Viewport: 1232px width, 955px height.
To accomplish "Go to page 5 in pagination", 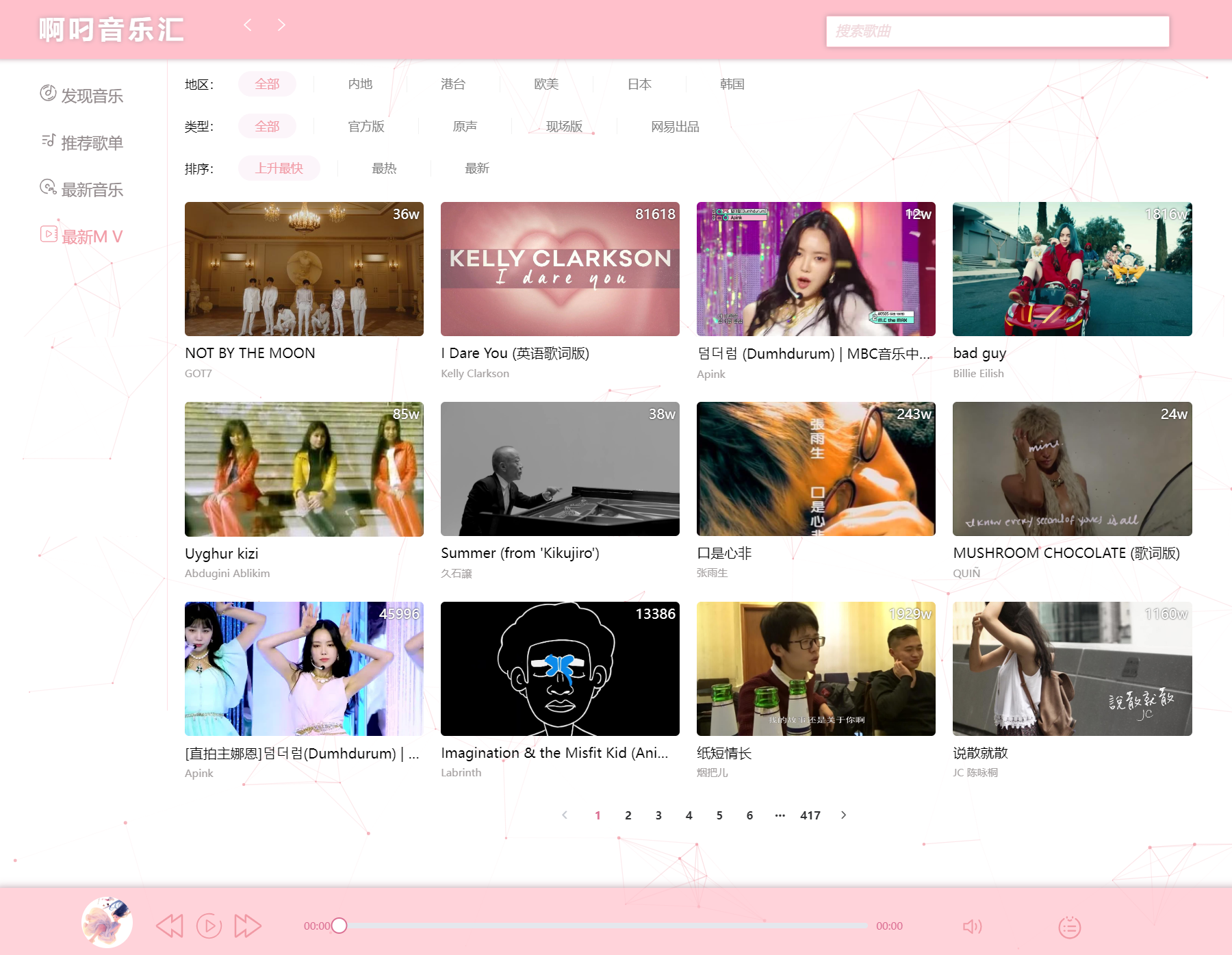I will point(719,815).
